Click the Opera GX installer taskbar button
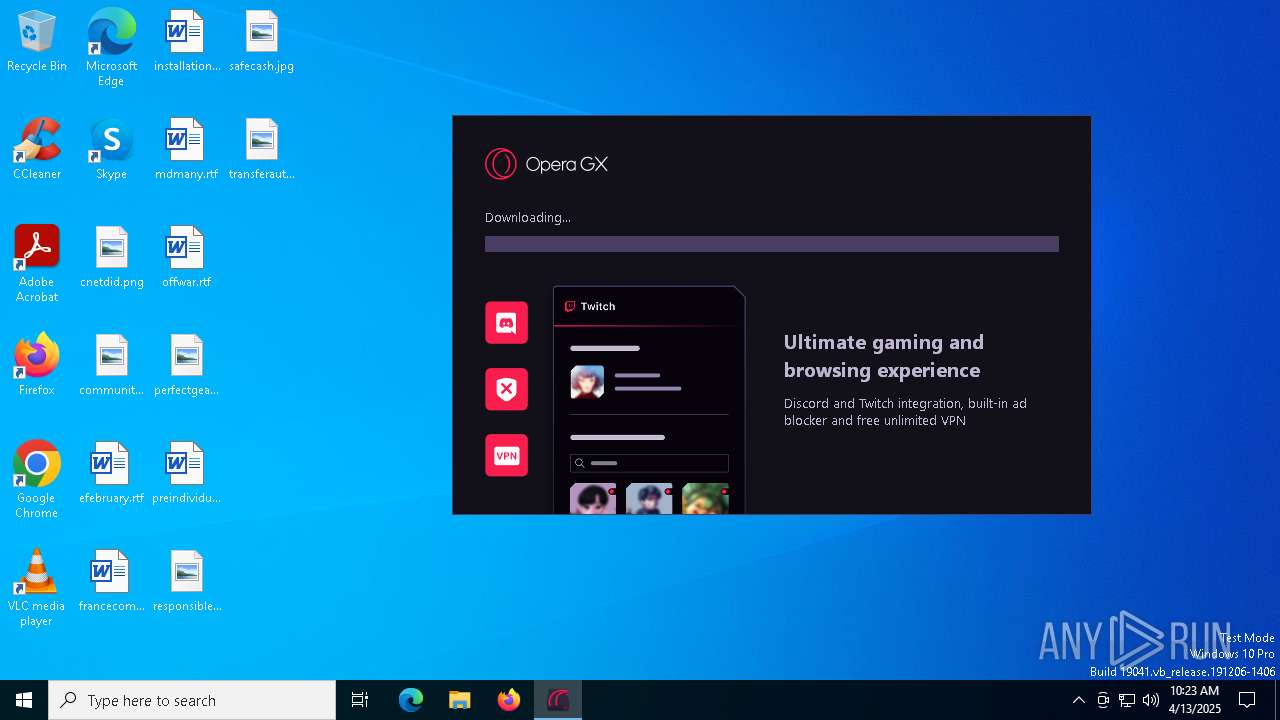1280x720 pixels. 557,700
